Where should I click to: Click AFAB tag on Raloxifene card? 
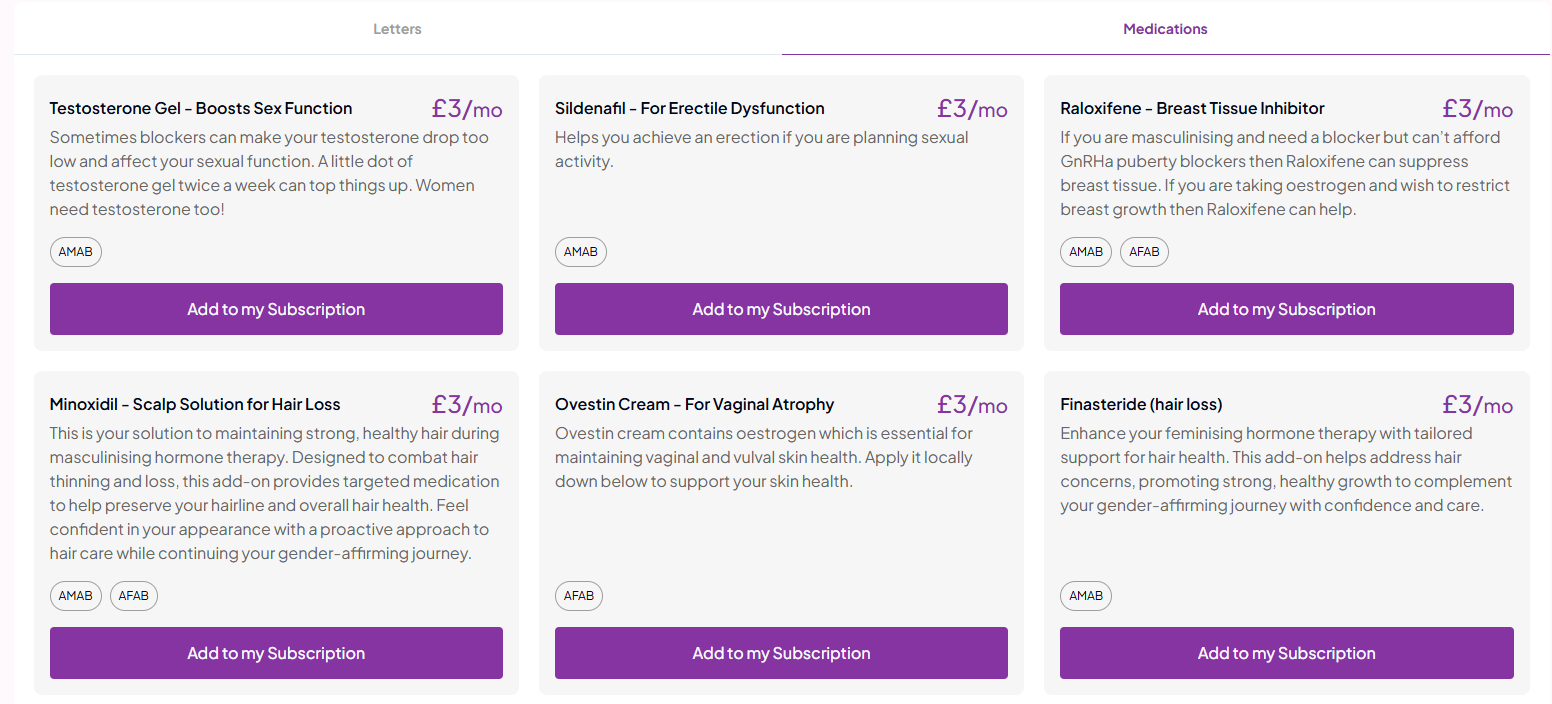pyautogui.click(x=1144, y=252)
